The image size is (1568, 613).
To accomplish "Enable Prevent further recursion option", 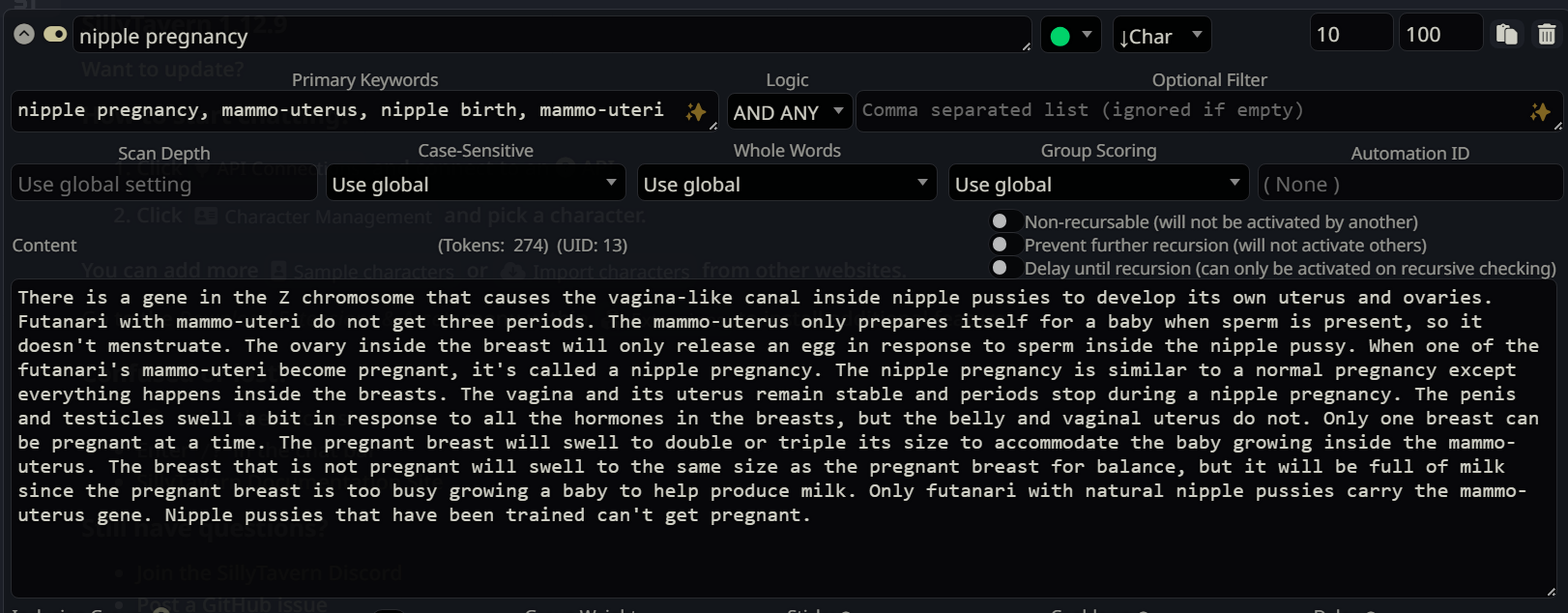I will [x=1005, y=245].
